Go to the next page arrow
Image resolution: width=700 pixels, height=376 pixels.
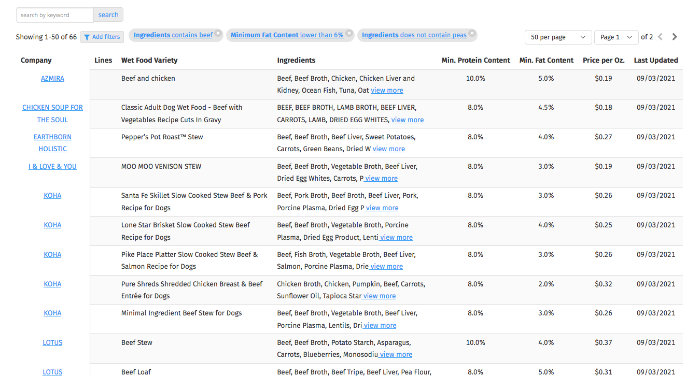(675, 37)
